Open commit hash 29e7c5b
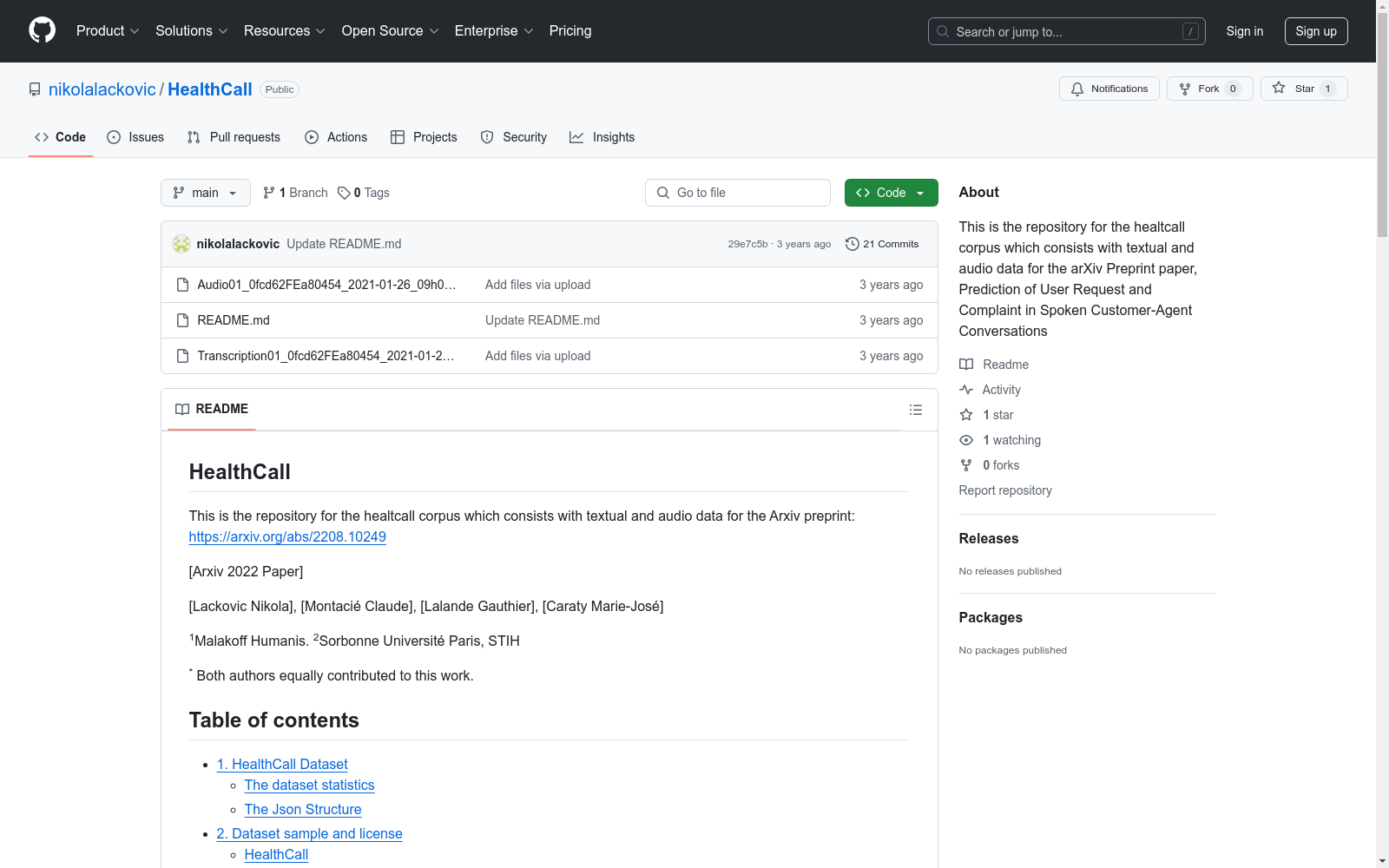The height and width of the screenshot is (868, 1389). click(x=747, y=244)
